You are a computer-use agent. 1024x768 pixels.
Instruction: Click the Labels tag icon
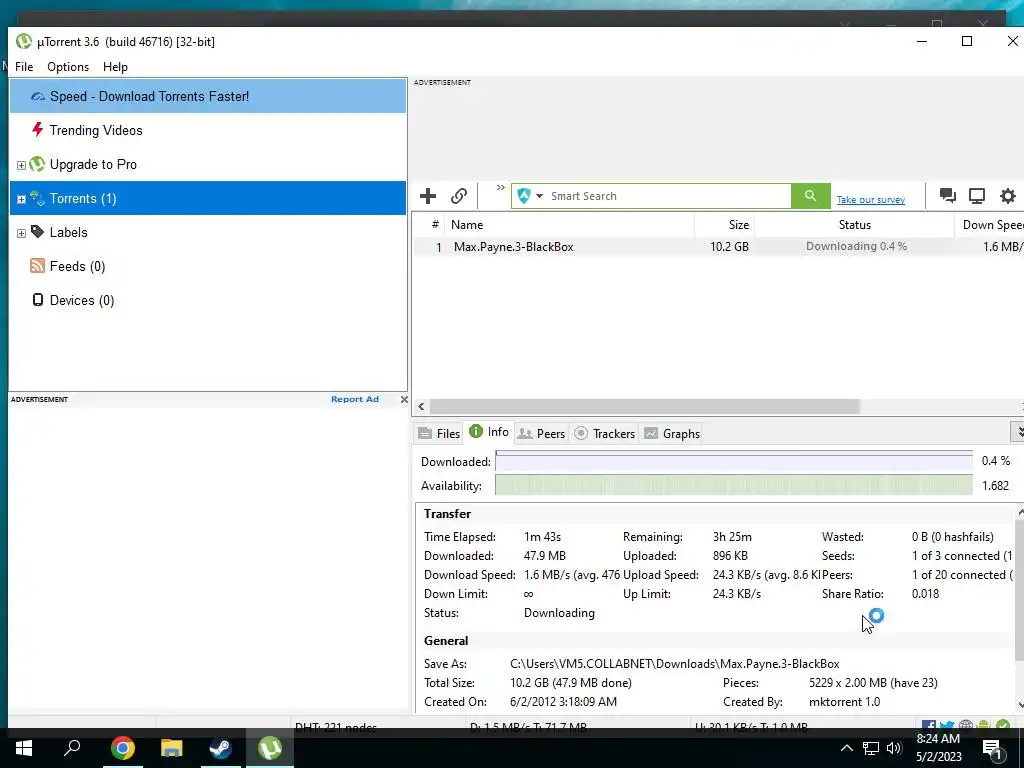(38, 232)
